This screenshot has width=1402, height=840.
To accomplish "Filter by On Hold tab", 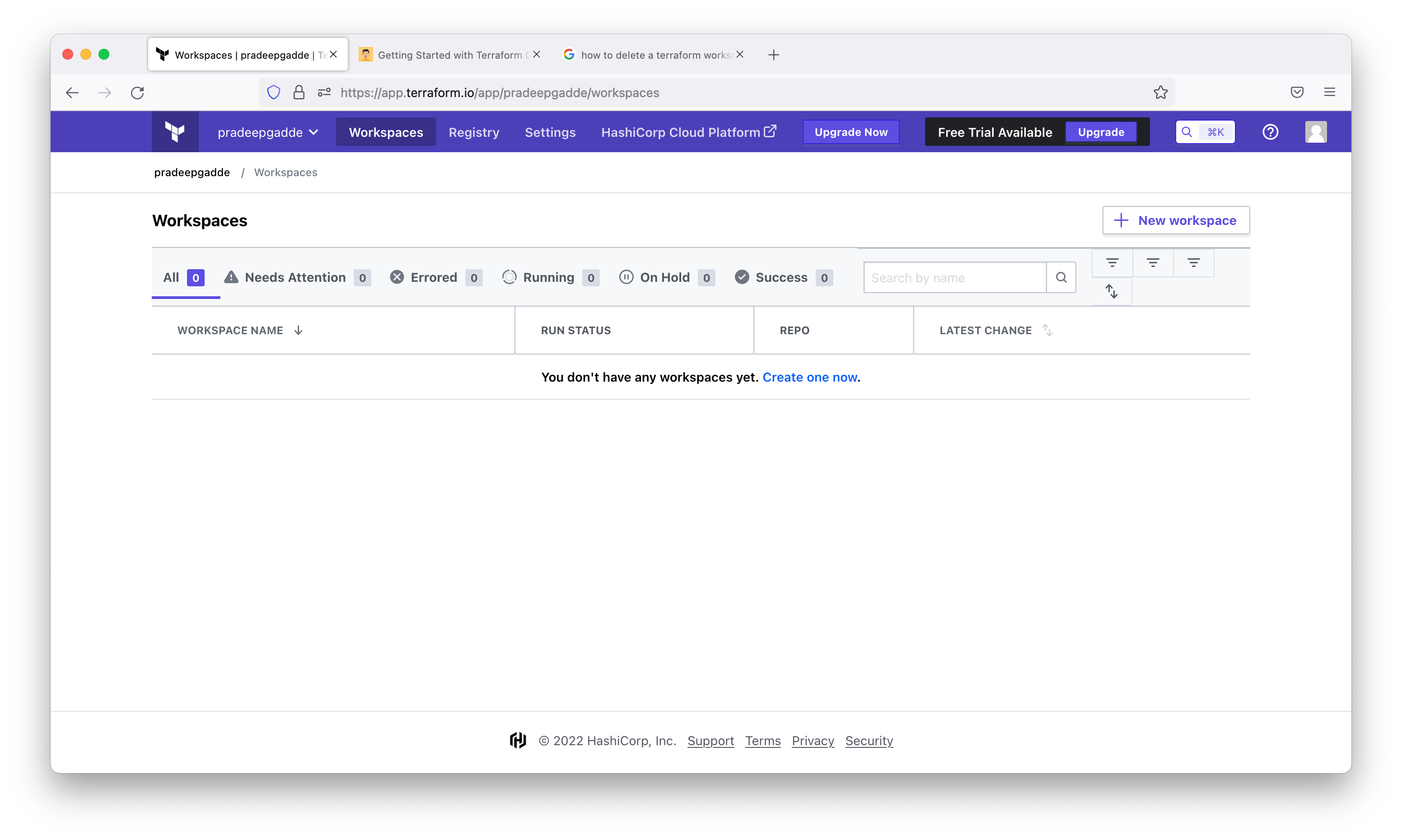I will click(667, 277).
